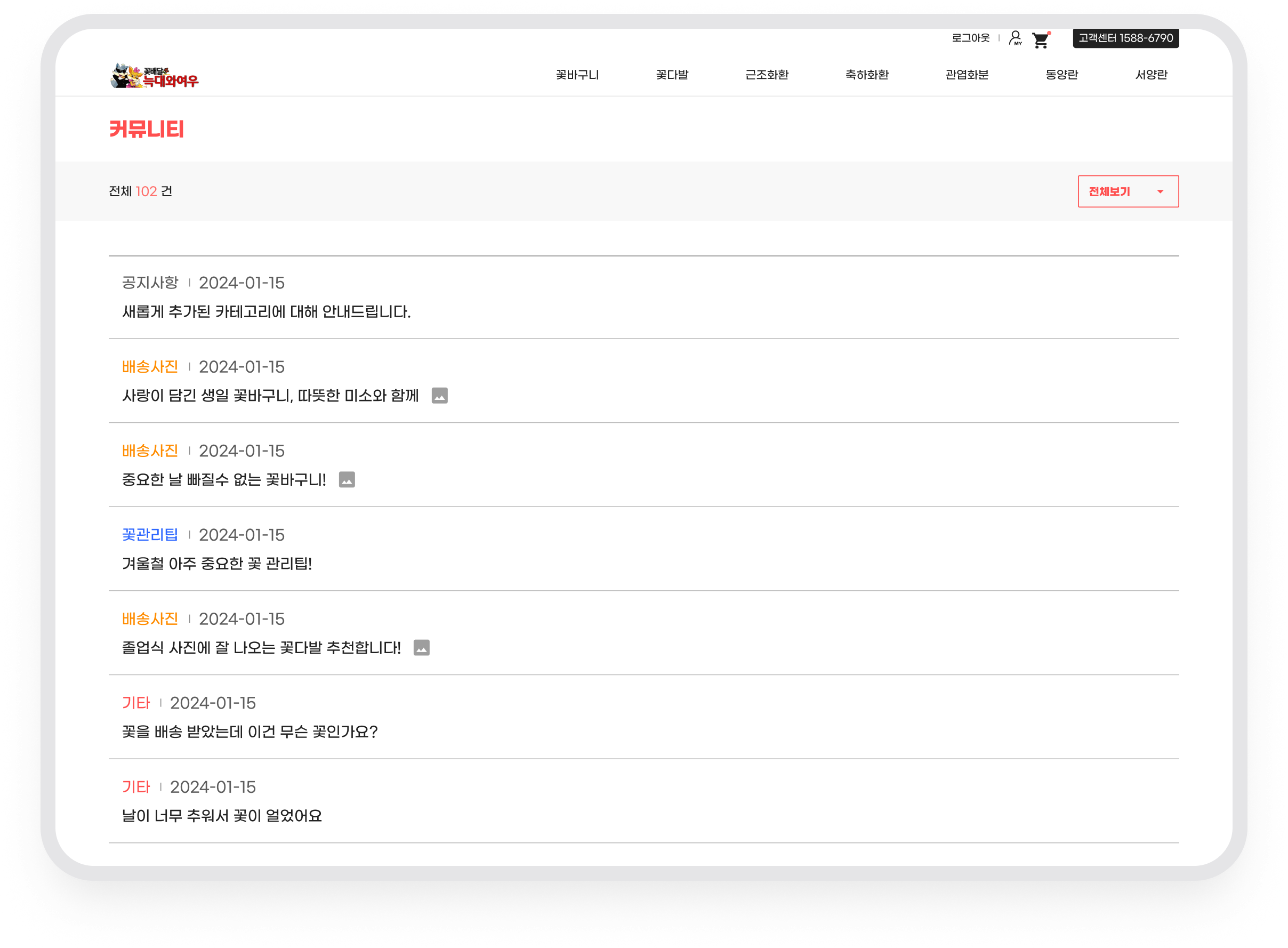Open post 중요한 날 빠질수 없는 꽃바구니
Screen dimensions: 1288x948
(224, 479)
